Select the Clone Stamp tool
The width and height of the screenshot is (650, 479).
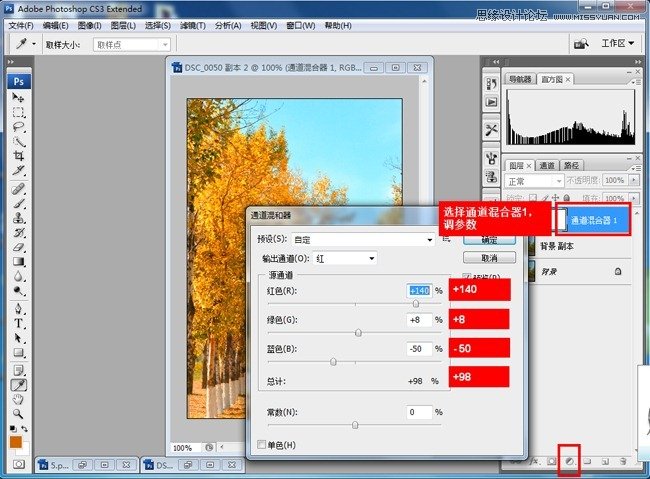[18, 218]
